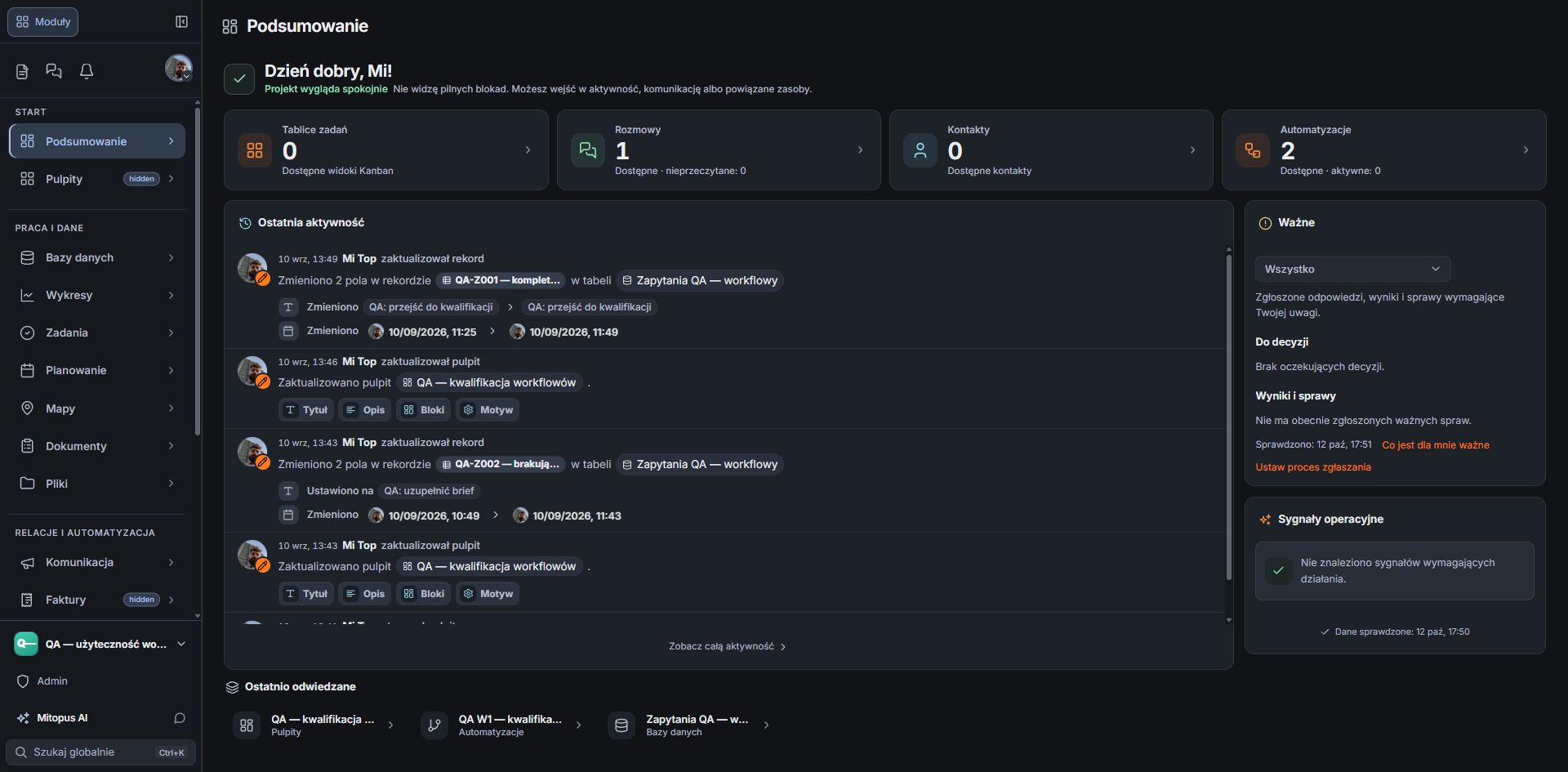Click the Sygnały operacyjne sparkle icon
The width and height of the screenshot is (1568, 772).
[1265, 520]
